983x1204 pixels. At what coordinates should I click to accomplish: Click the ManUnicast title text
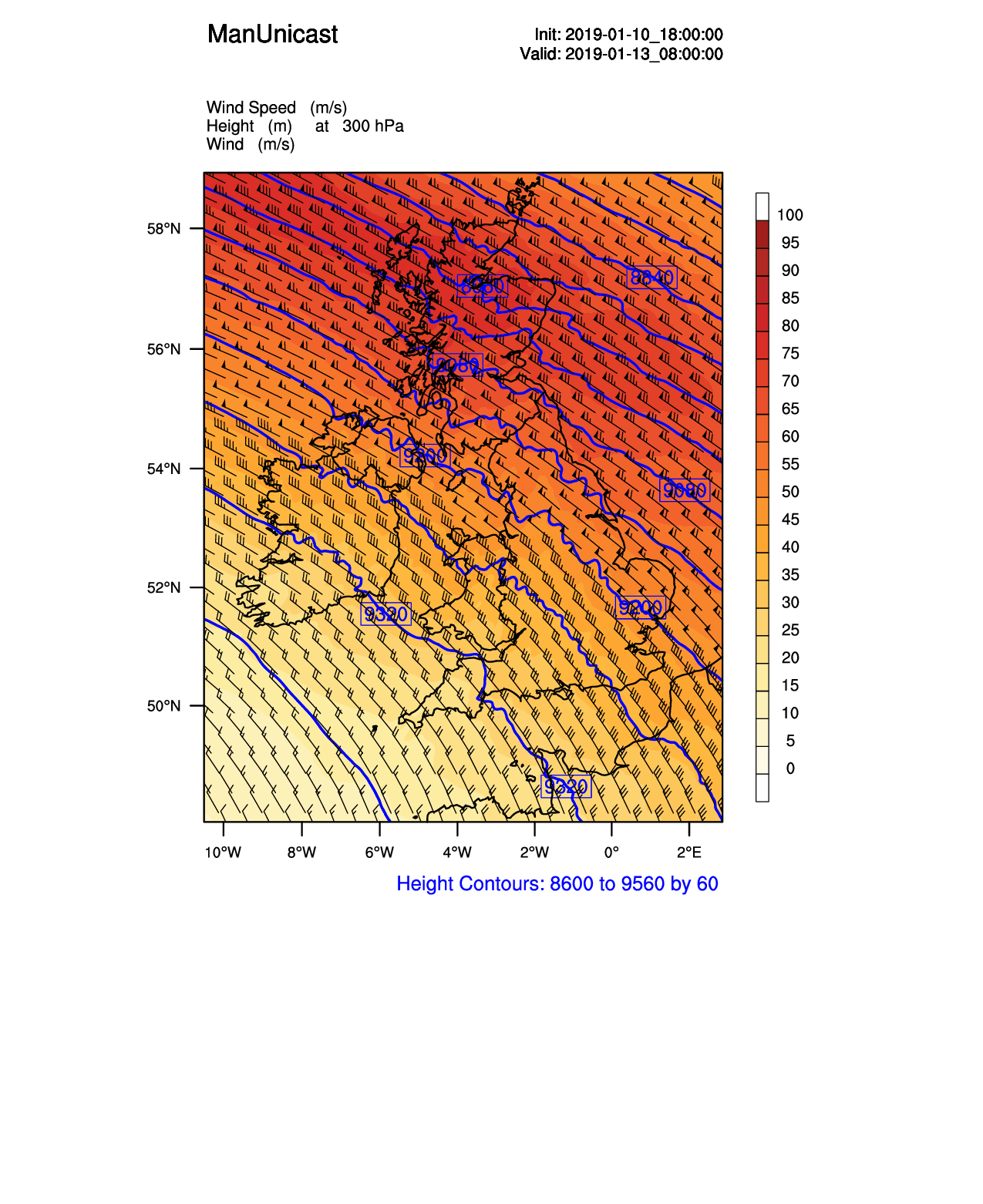[x=273, y=34]
